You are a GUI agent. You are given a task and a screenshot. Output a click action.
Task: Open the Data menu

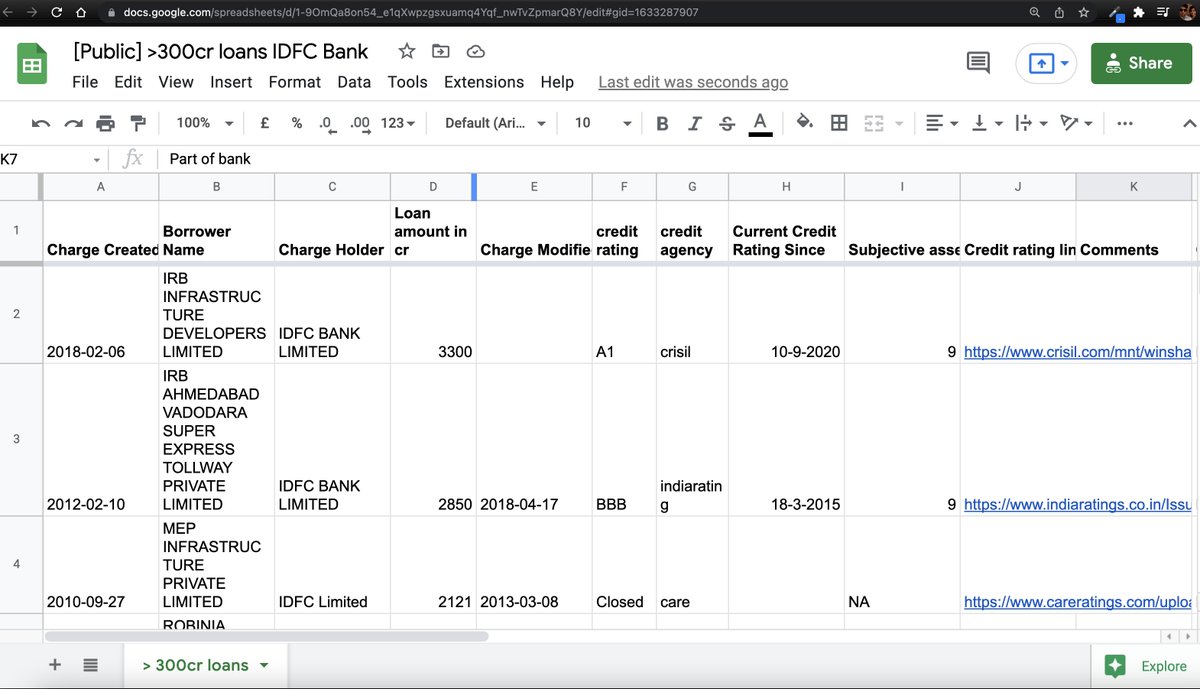pyautogui.click(x=354, y=82)
